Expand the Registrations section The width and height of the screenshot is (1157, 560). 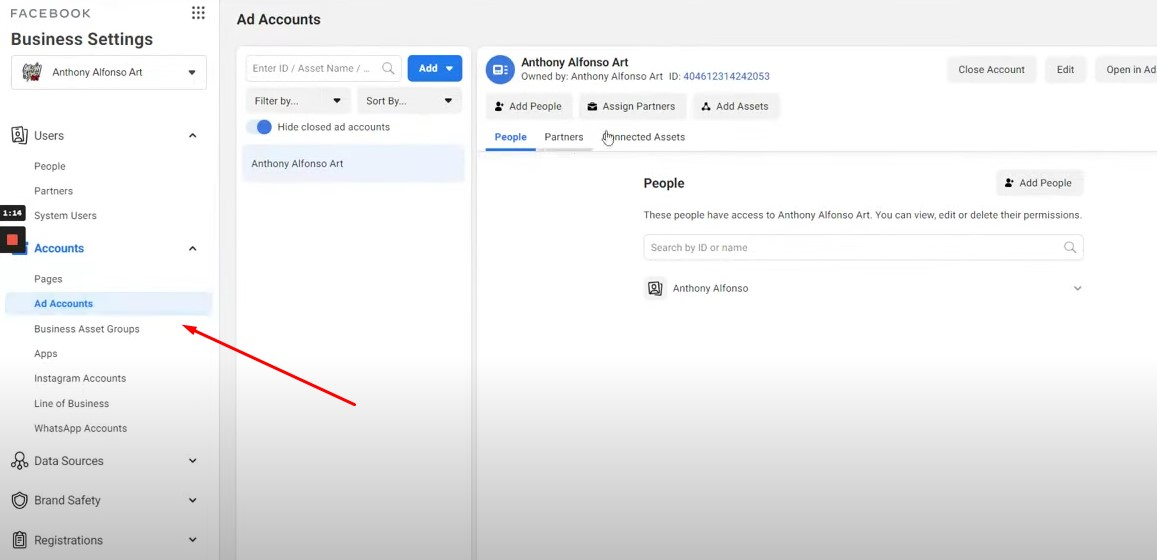(193, 540)
